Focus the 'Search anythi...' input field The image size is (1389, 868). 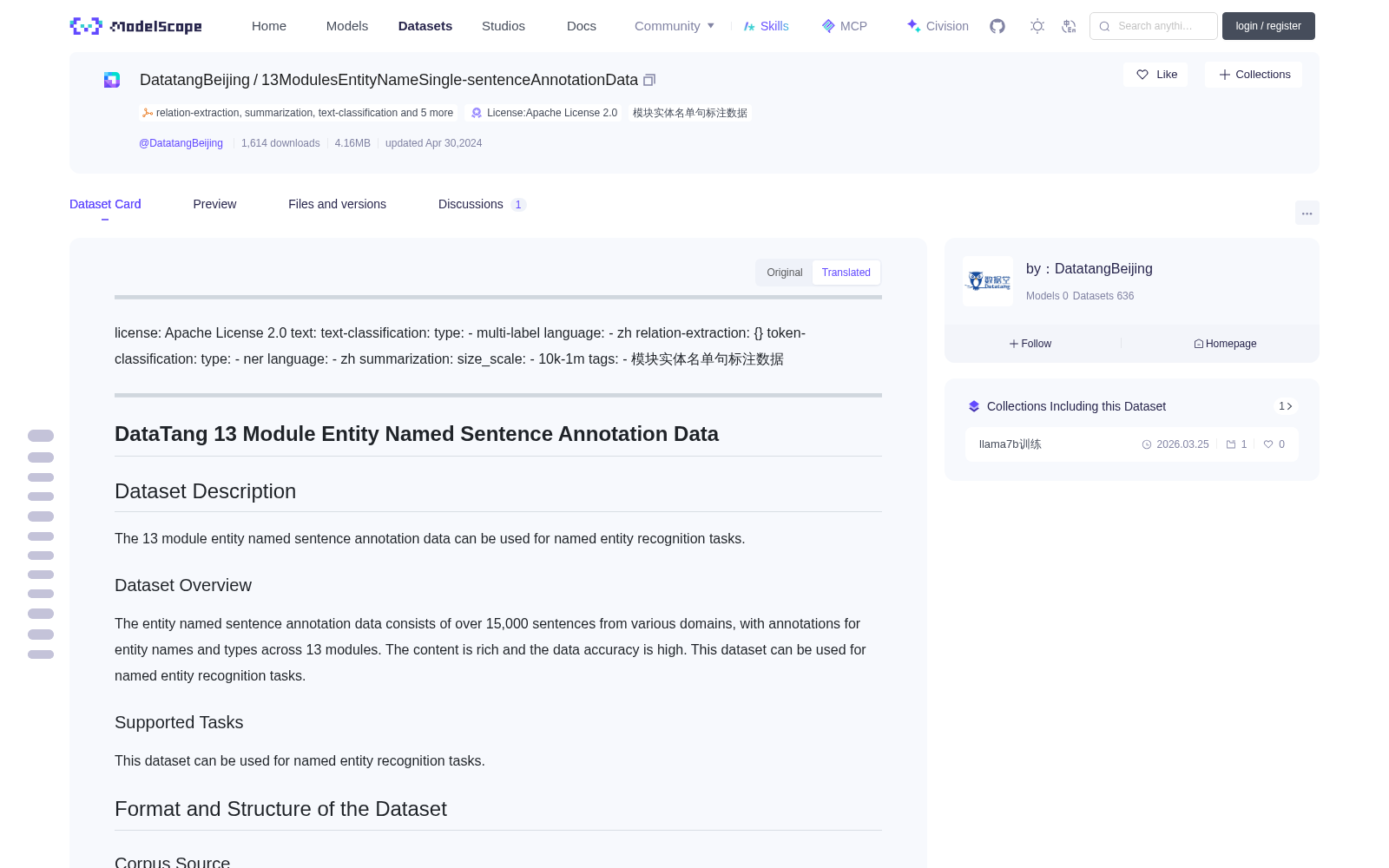pos(1154,26)
